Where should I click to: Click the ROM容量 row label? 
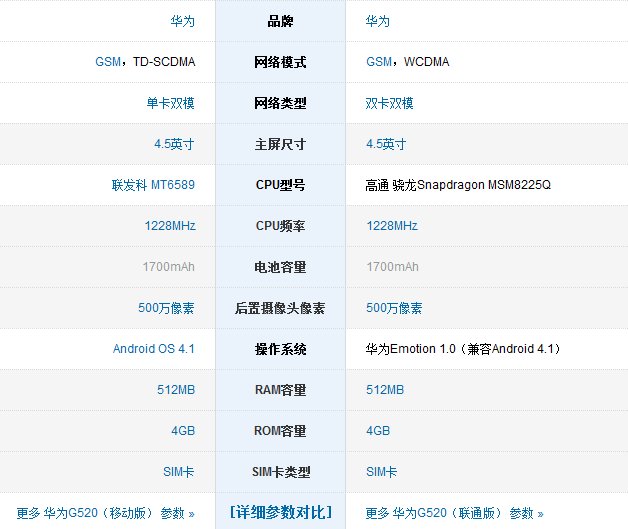tap(280, 430)
